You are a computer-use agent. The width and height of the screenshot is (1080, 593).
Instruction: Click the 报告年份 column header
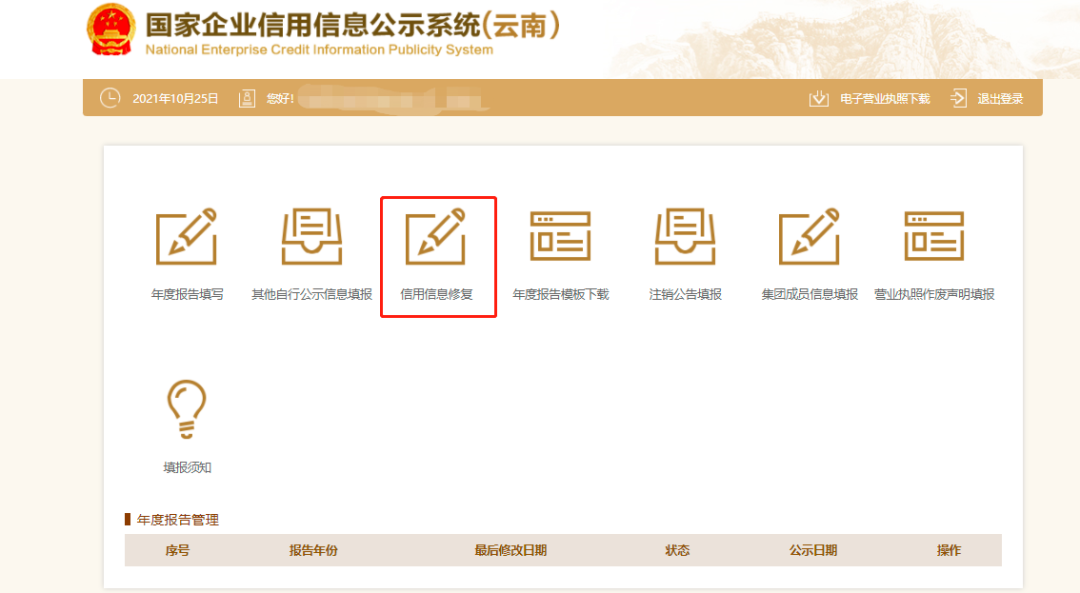[x=313, y=550]
